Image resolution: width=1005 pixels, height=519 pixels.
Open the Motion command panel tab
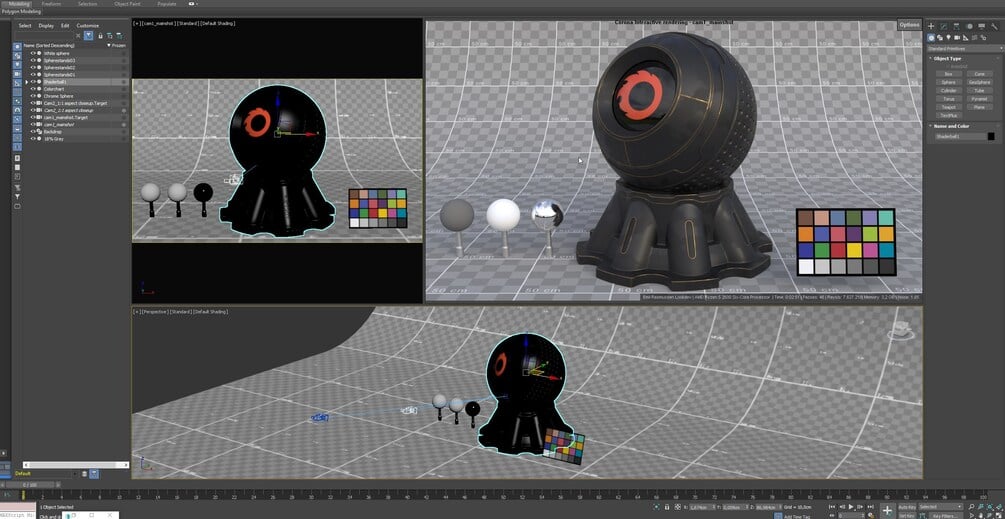point(969,26)
